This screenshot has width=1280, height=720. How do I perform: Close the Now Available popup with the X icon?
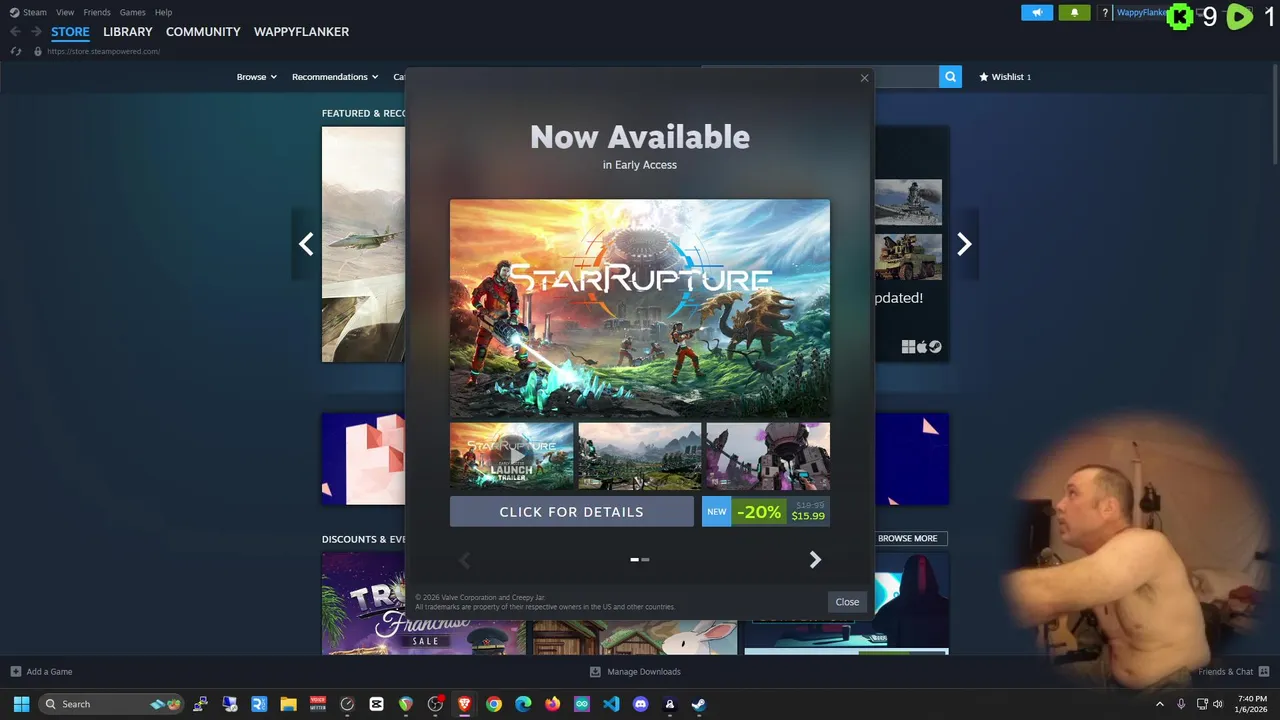(x=864, y=78)
